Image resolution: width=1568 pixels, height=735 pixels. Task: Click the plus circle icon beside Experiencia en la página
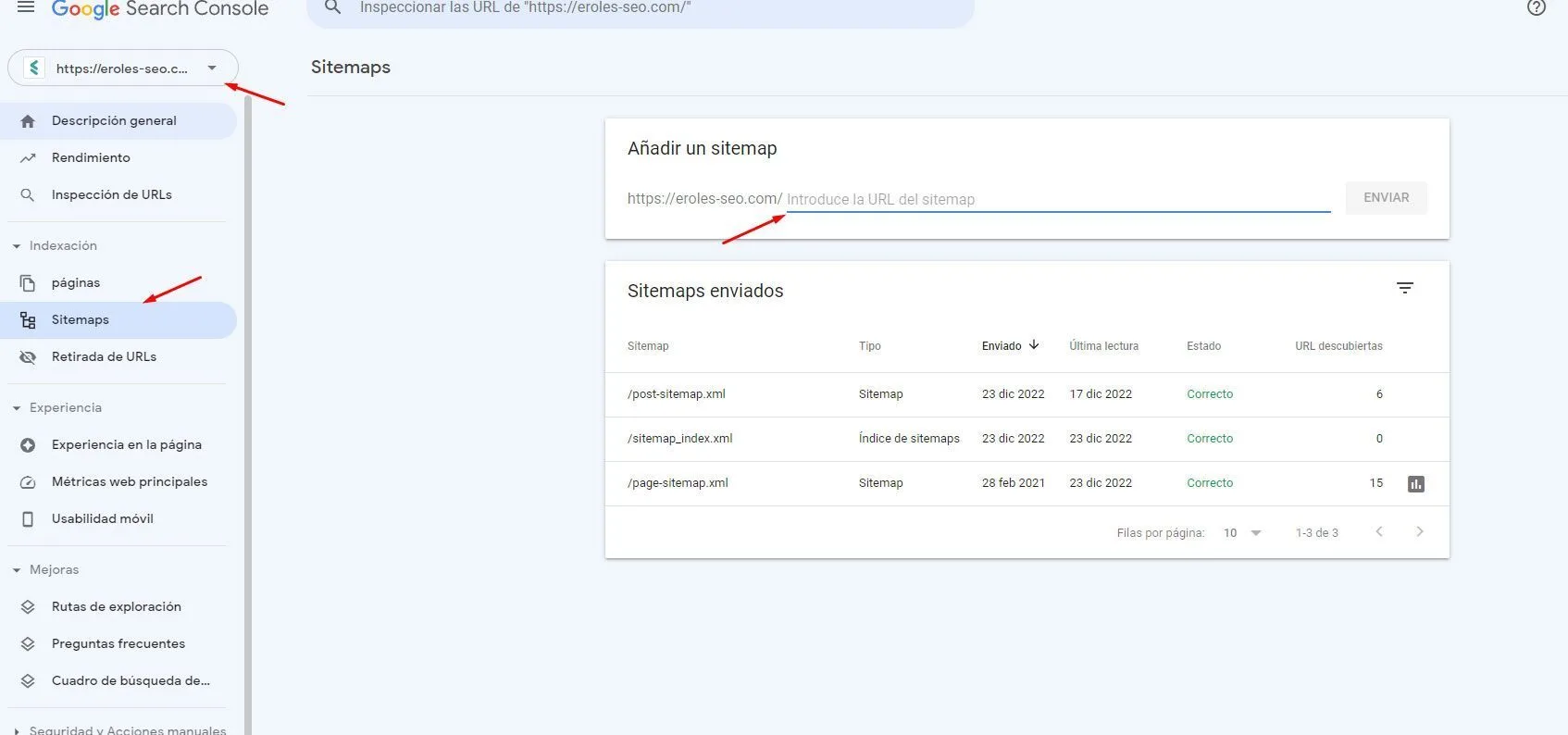(28, 445)
